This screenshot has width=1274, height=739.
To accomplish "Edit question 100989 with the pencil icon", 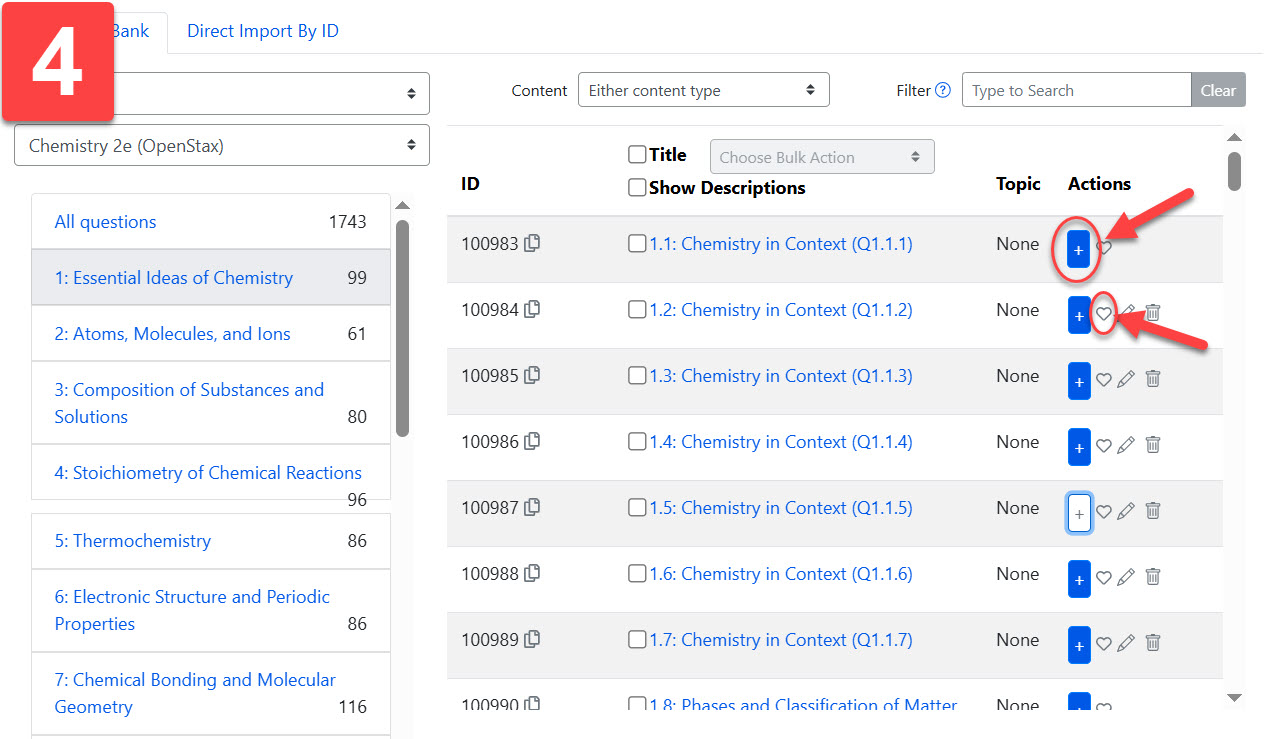I will [1126, 643].
